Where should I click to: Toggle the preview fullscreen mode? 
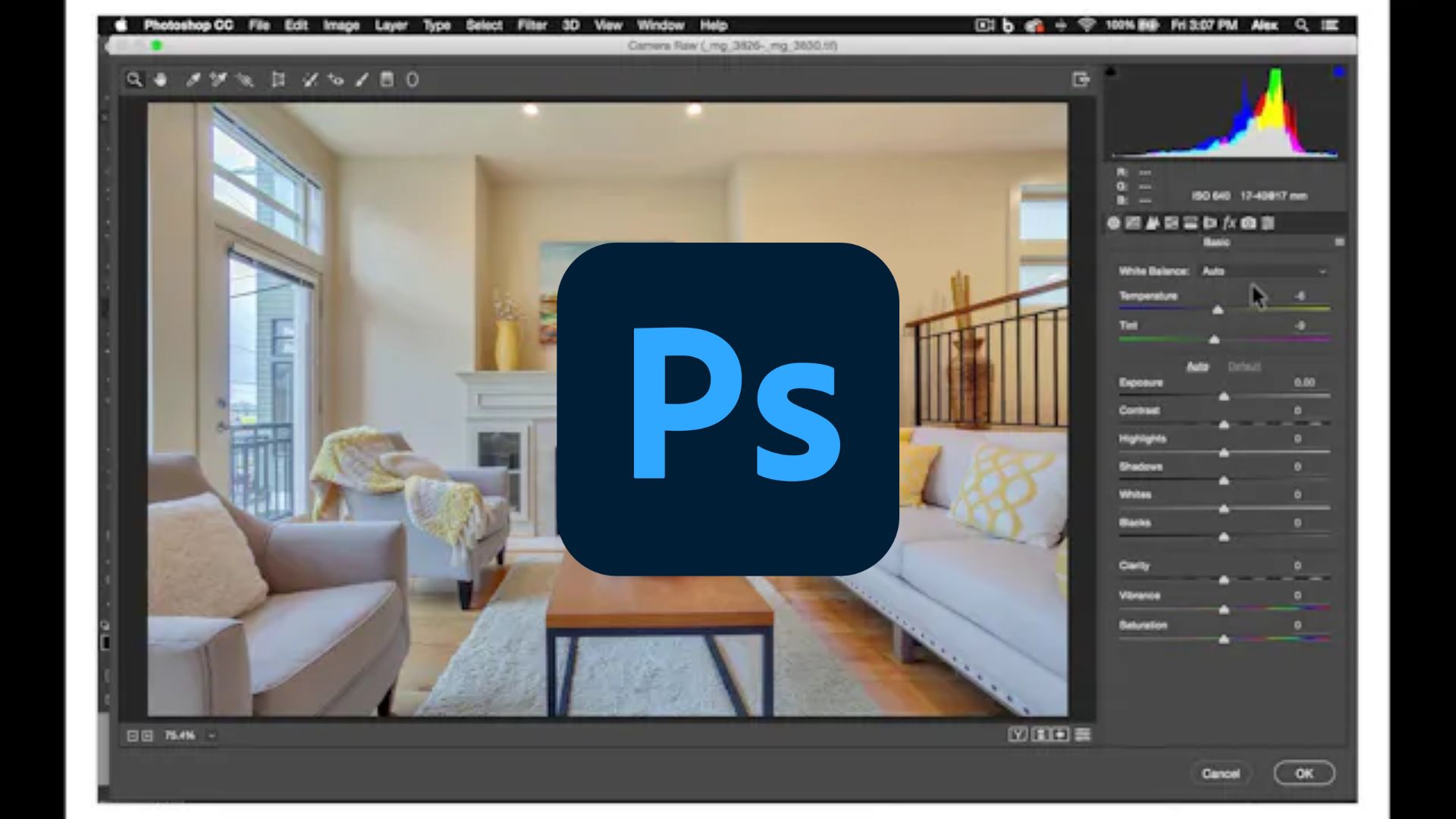1081,78
